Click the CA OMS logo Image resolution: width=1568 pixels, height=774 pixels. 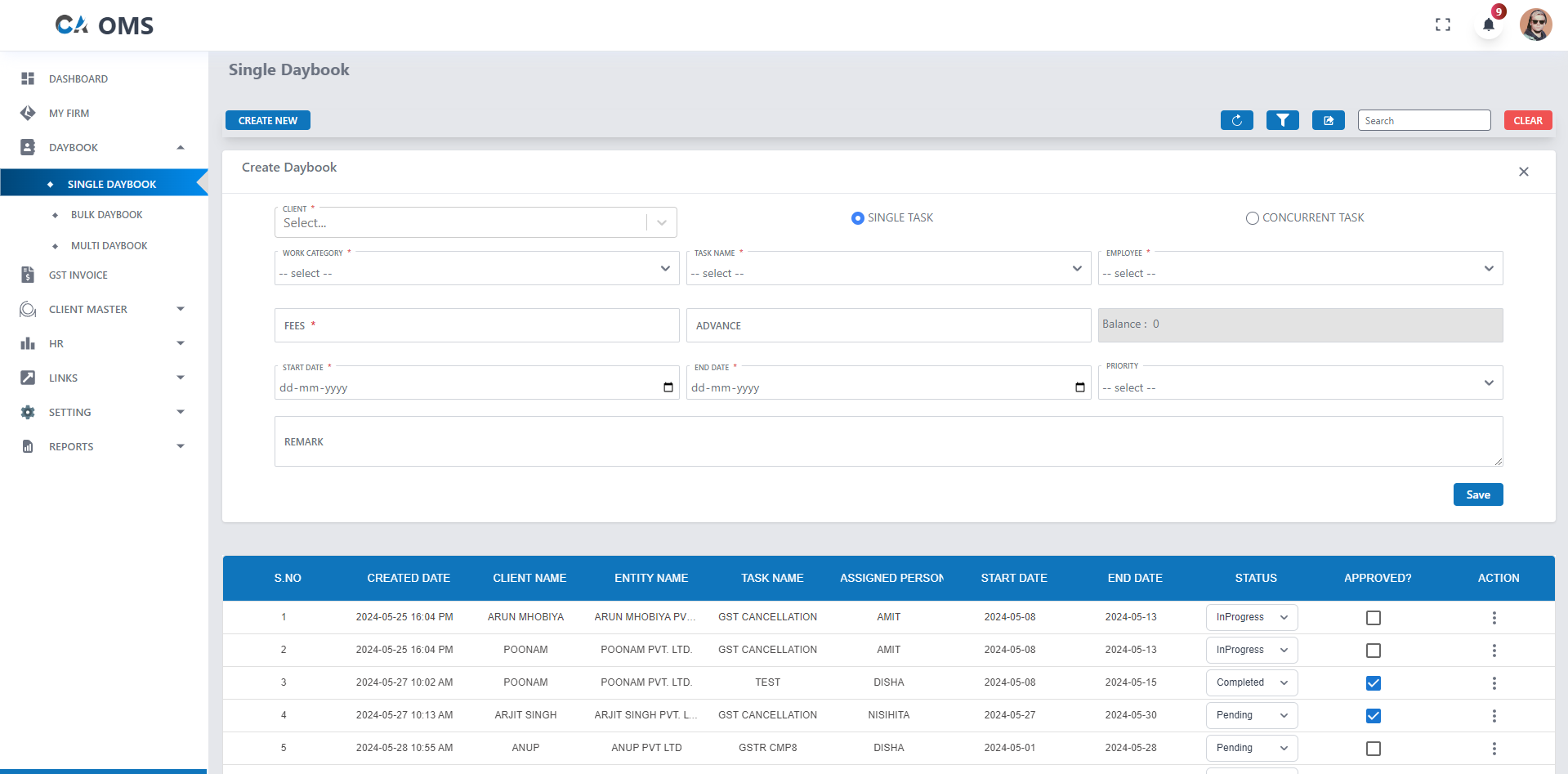[x=104, y=25]
